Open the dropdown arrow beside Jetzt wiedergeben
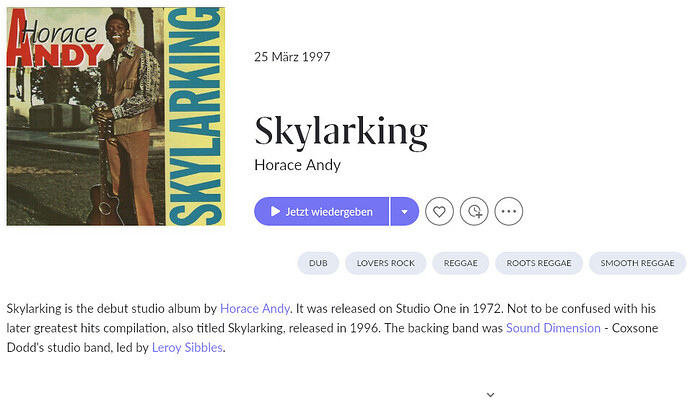The image size is (690, 411). 404,211
